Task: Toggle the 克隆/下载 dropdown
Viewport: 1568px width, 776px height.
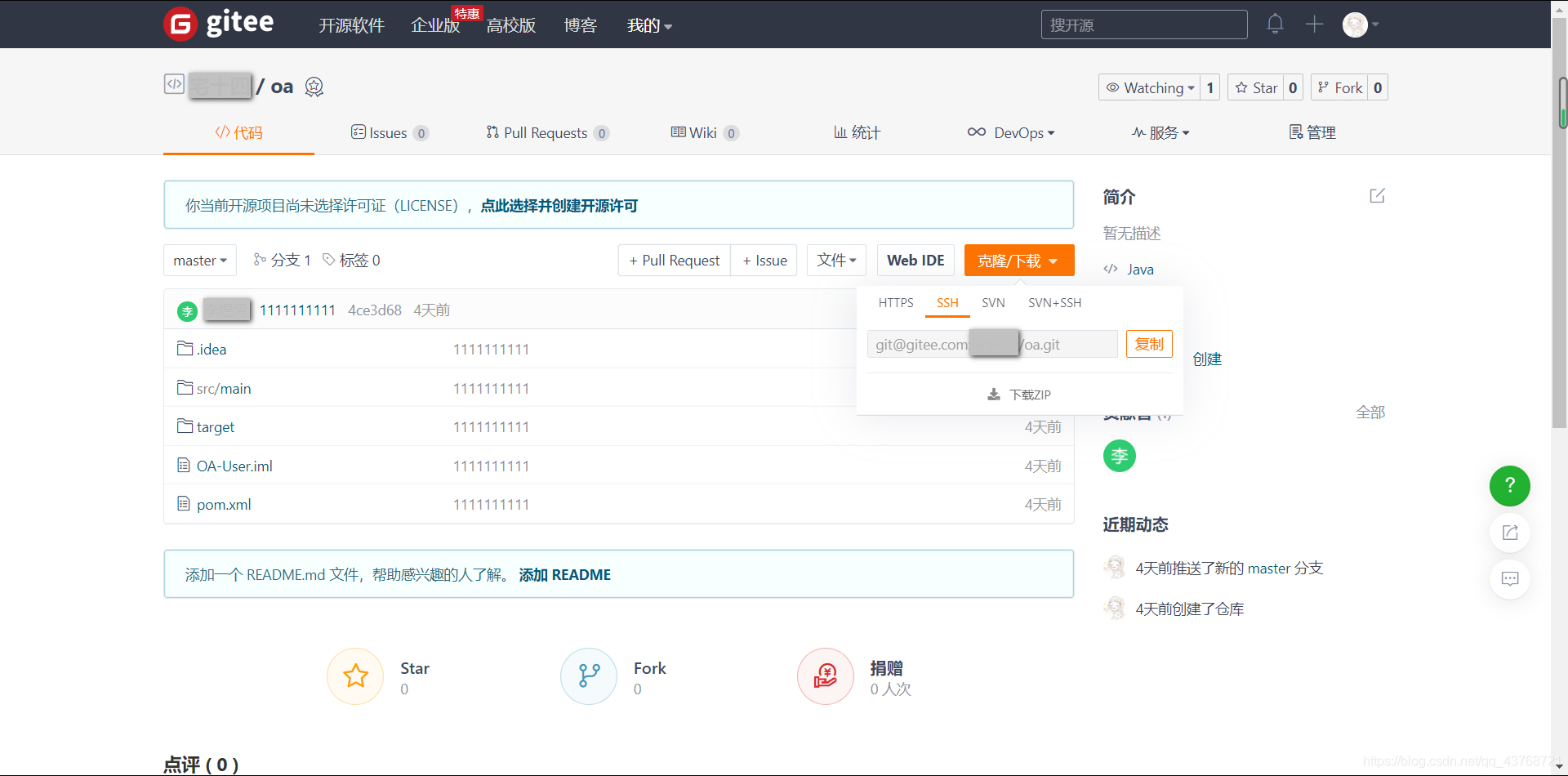Action: click(x=1019, y=261)
